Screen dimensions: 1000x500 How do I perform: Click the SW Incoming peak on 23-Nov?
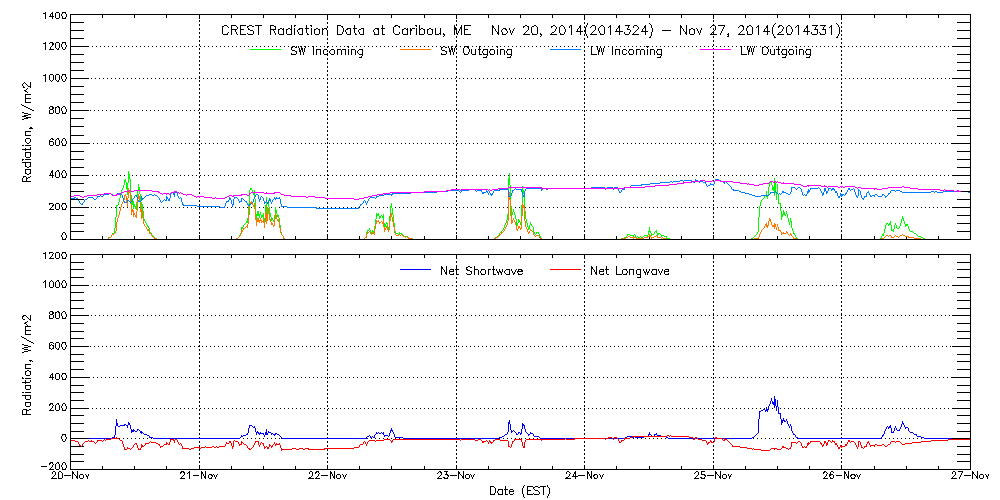[509, 174]
